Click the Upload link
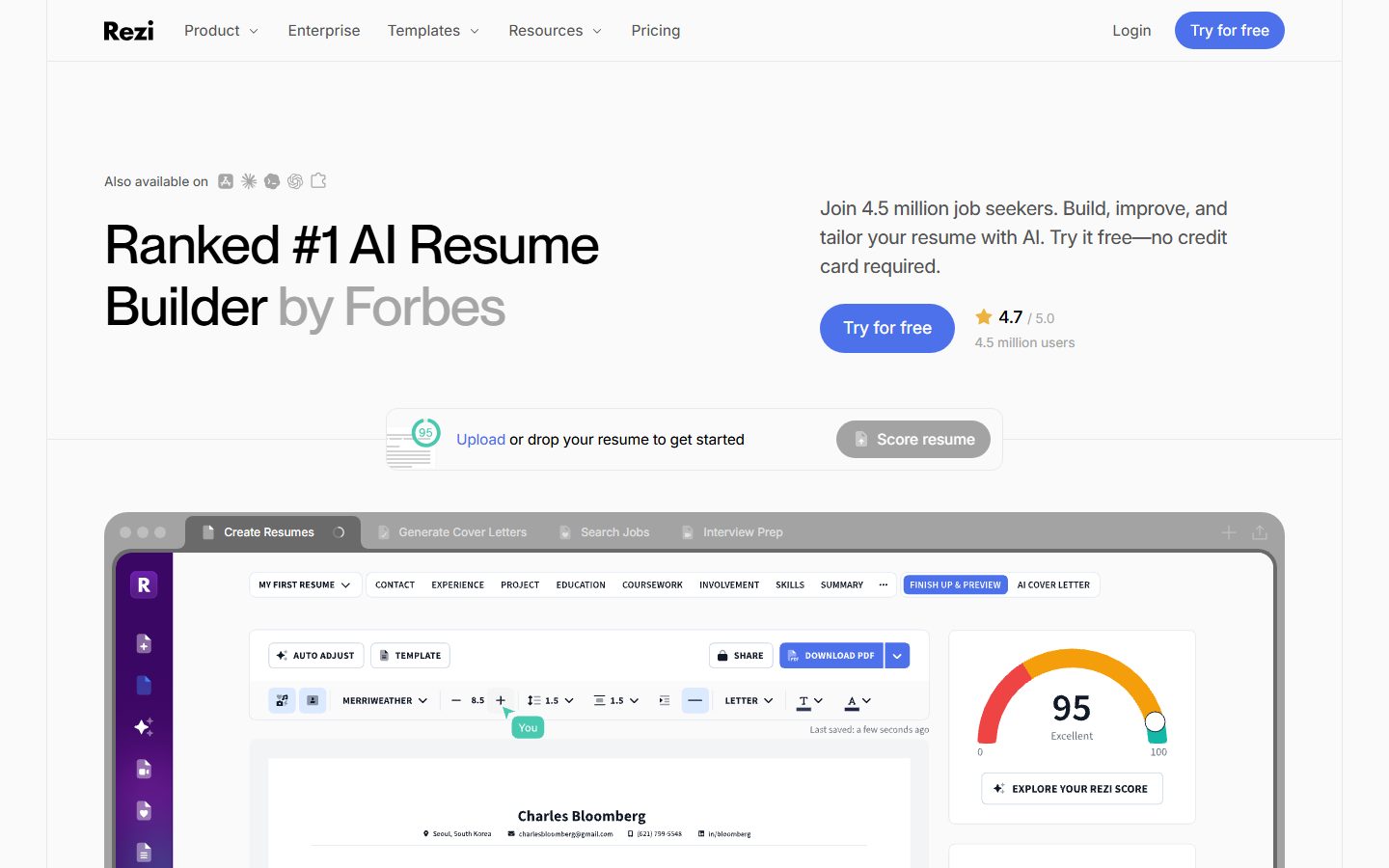 [480, 440]
